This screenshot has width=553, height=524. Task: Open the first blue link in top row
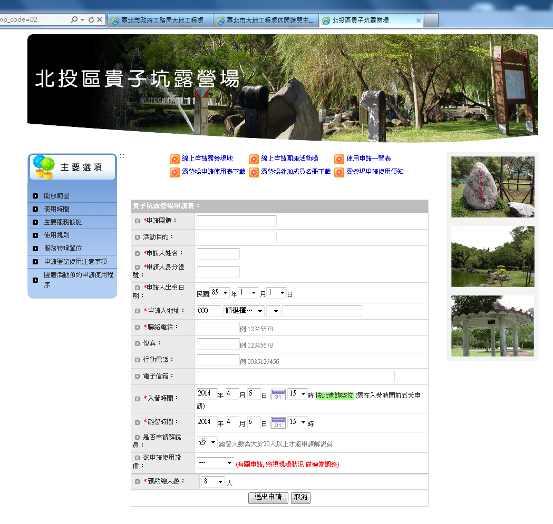[x=207, y=158]
